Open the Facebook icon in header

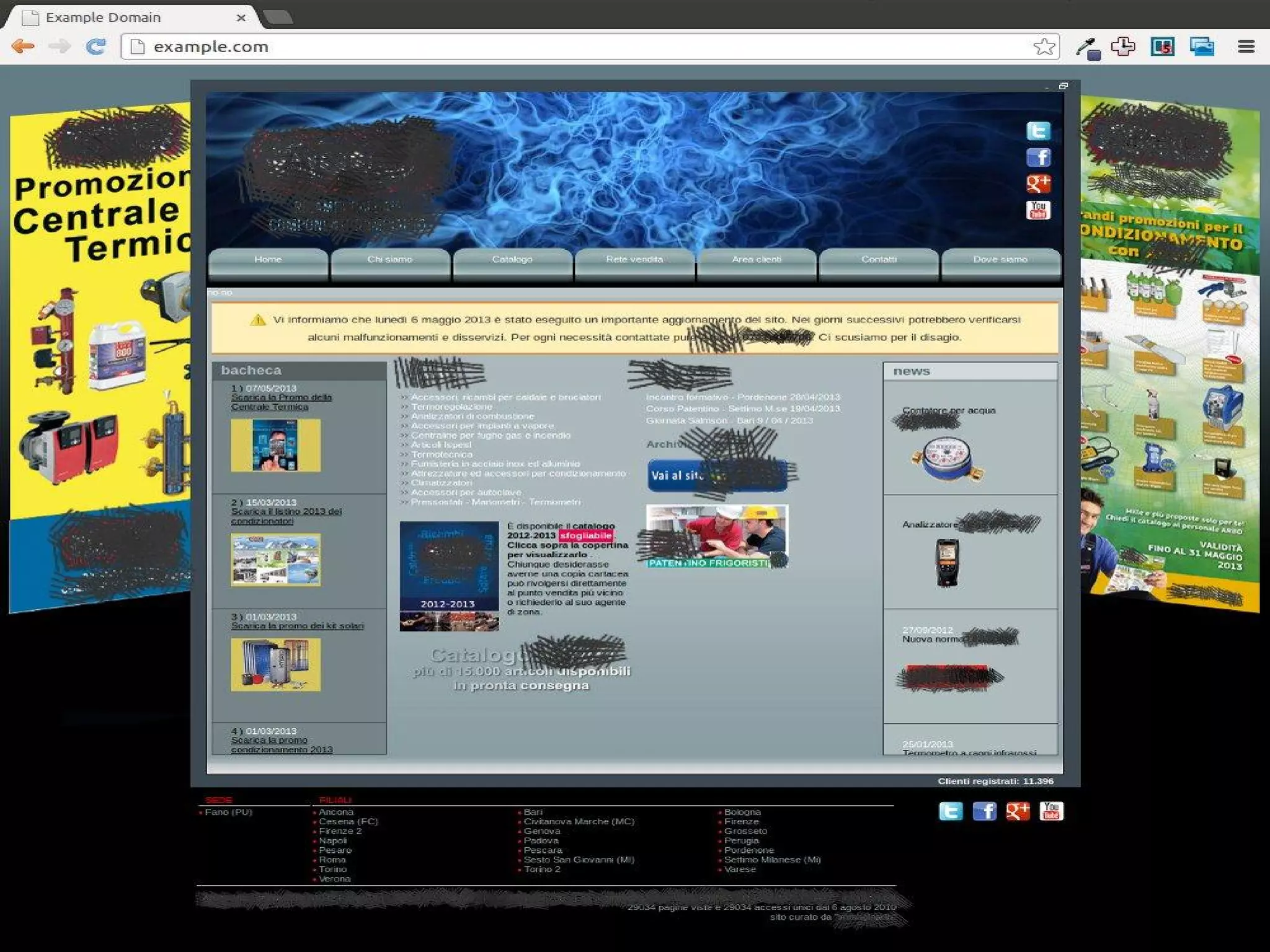tap(1038, 157)
